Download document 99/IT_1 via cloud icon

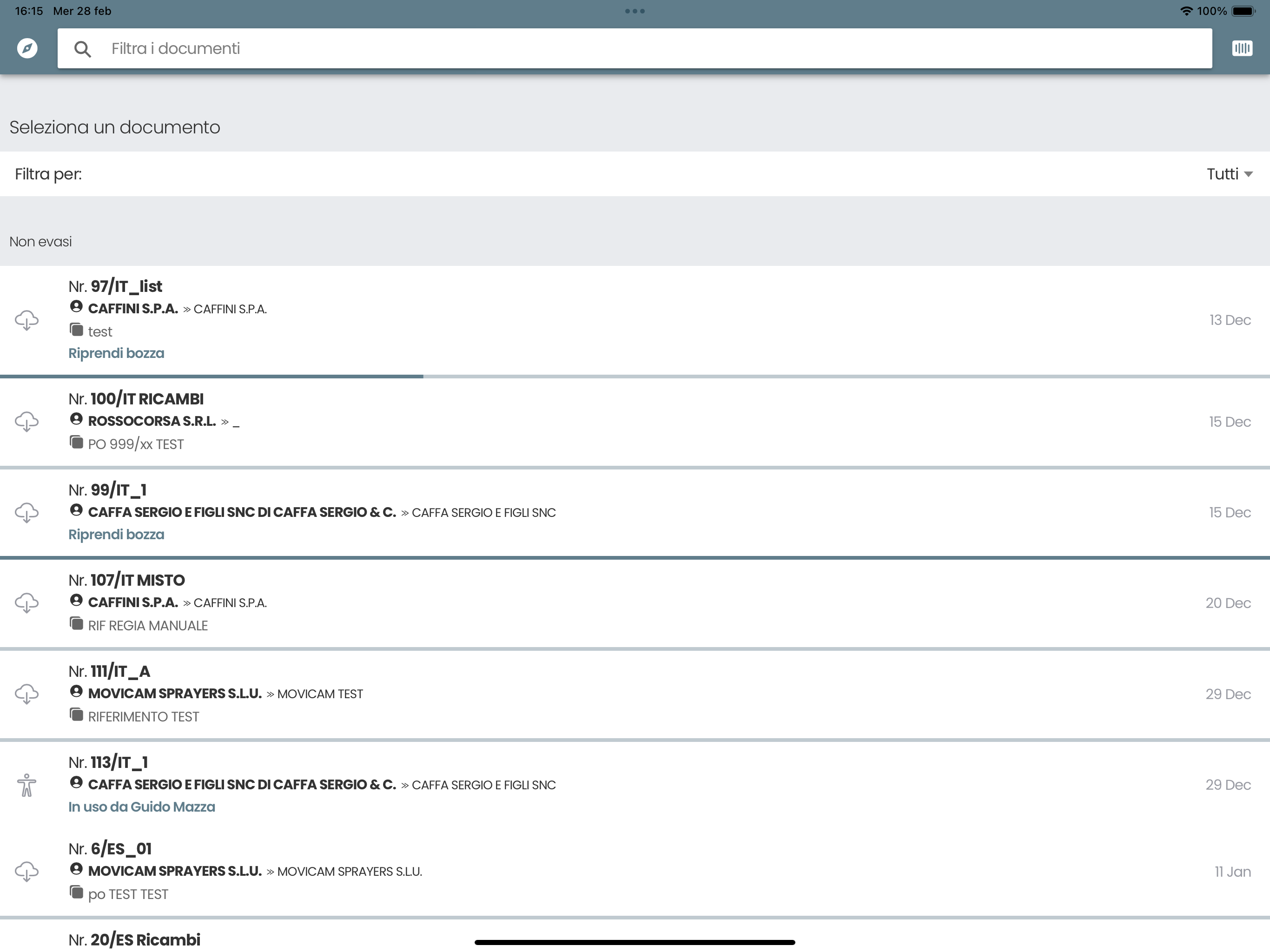point(26,512)
